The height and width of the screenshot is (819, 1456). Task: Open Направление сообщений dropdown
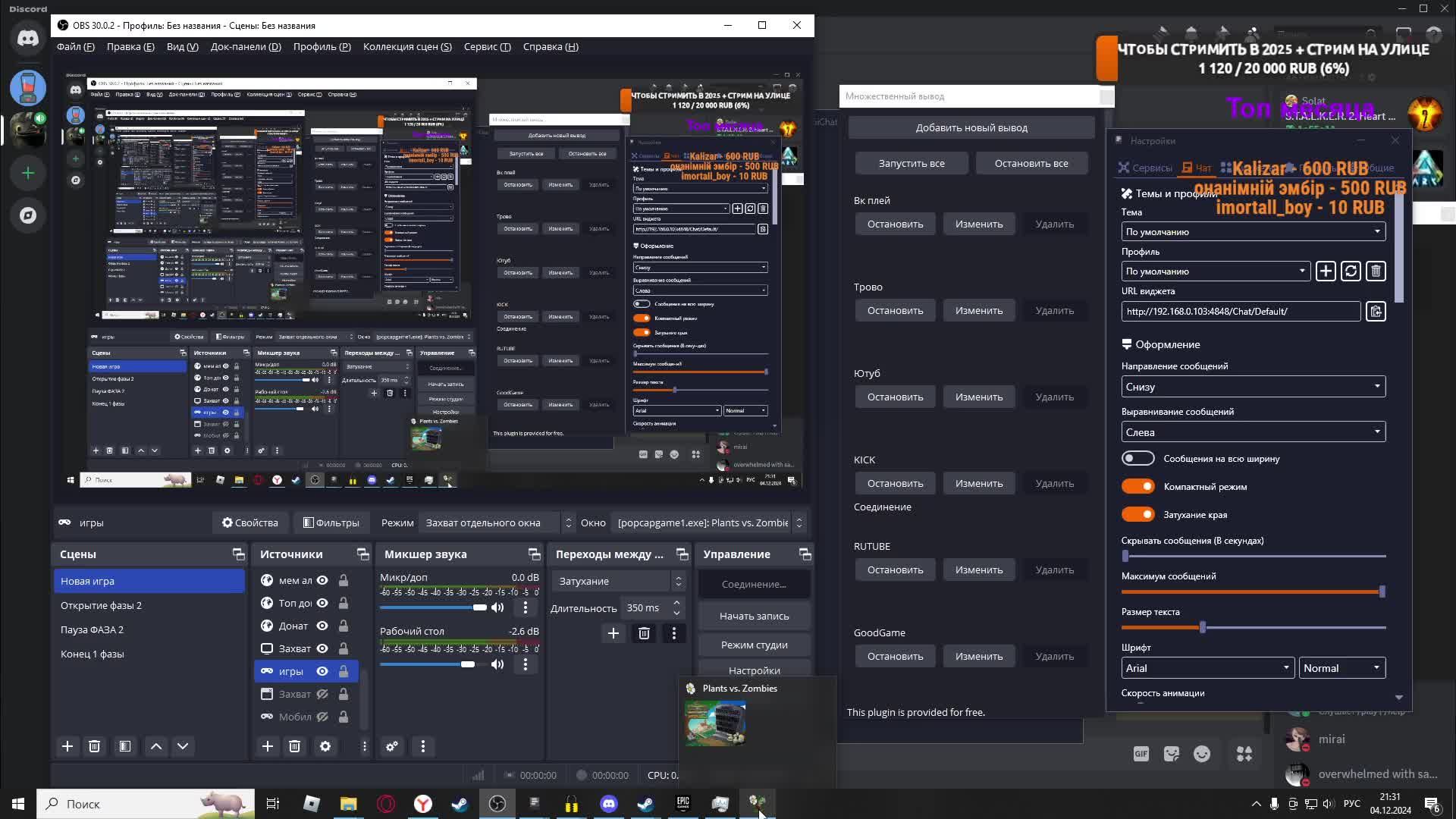[1254, 387]
